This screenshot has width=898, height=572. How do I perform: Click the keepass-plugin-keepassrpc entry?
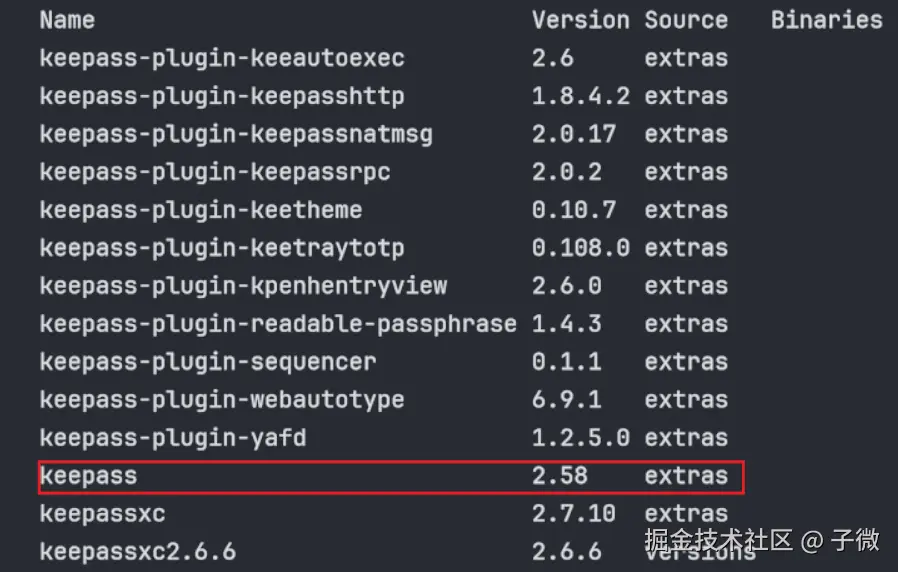[x=215, y=172]
